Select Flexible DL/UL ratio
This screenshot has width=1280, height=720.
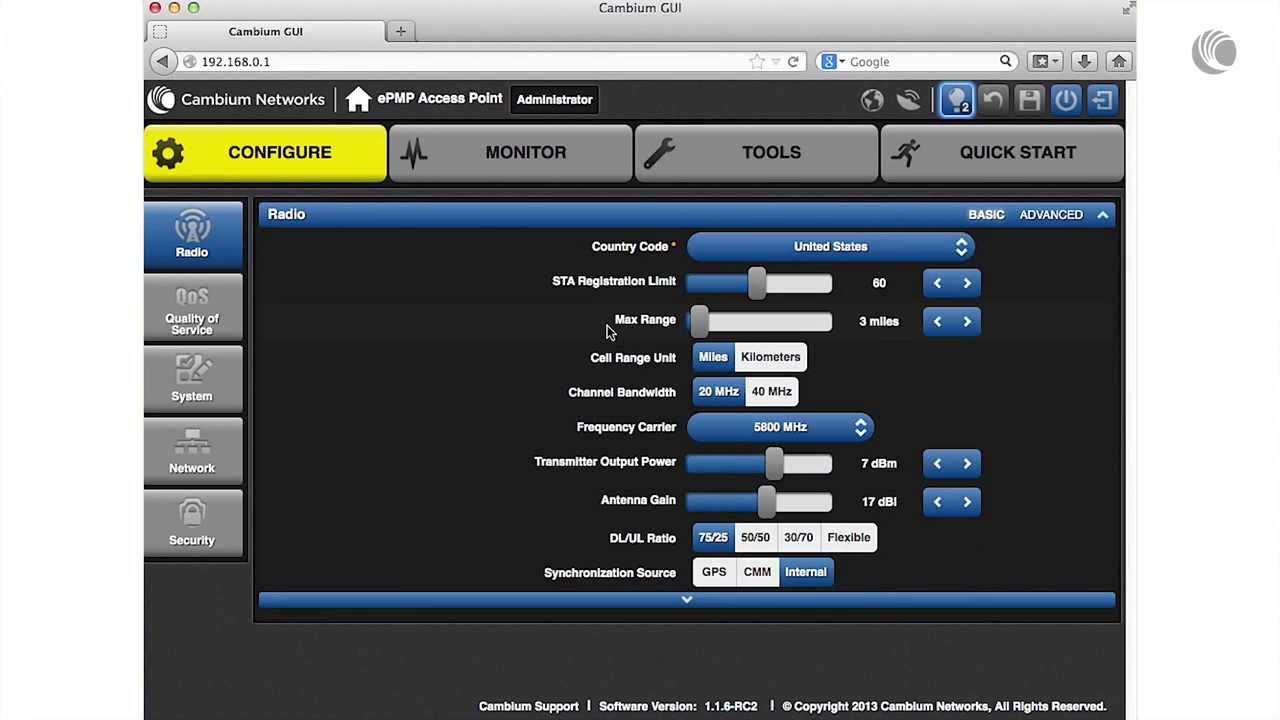[848, 538]
